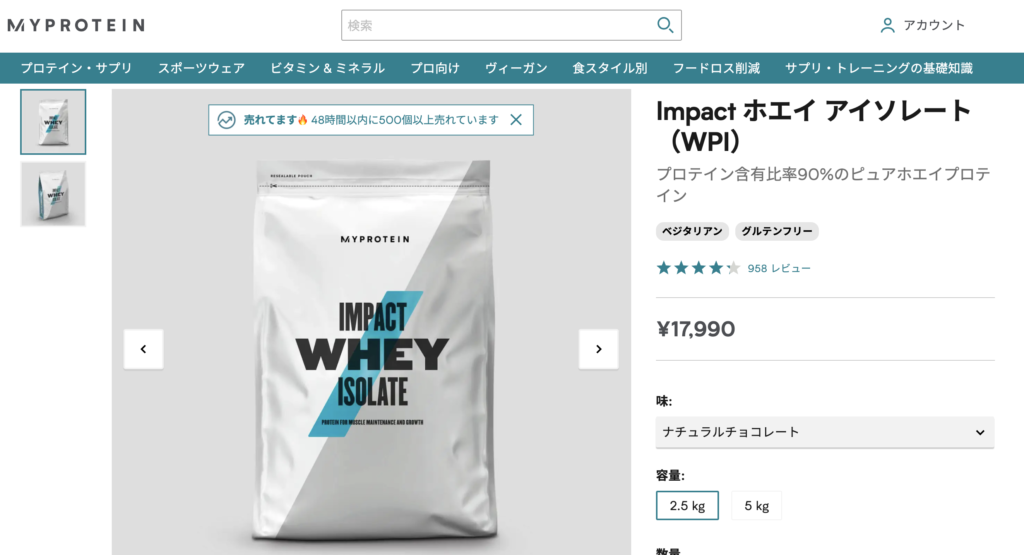Open the account person icon

pyautogui.click(x=887, y=25)
